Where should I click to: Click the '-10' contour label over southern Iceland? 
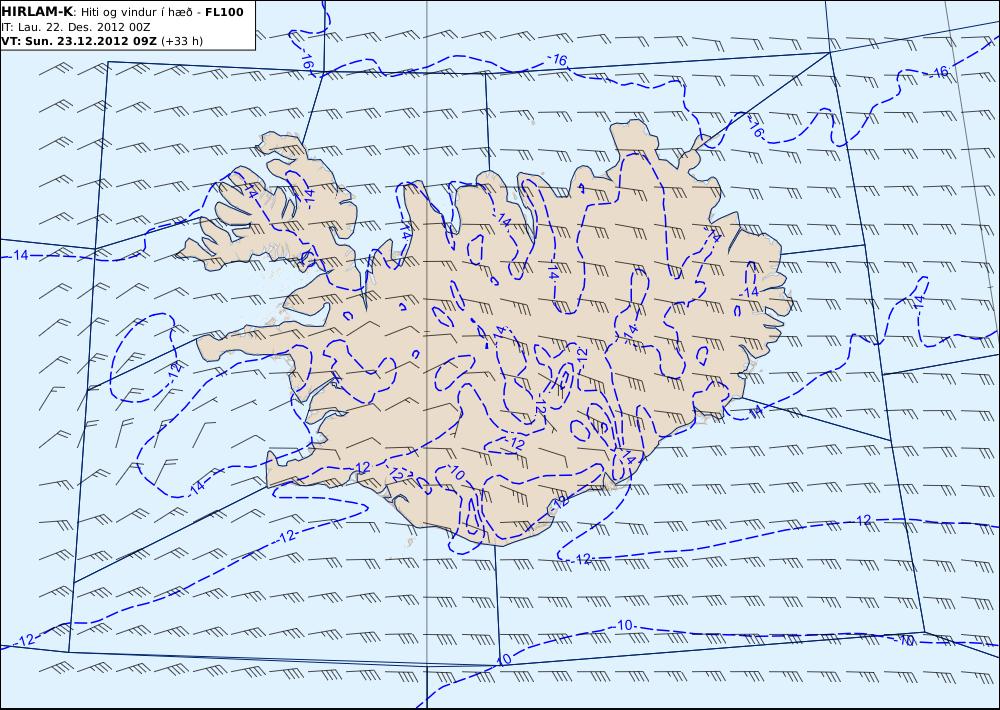[455, 473]
